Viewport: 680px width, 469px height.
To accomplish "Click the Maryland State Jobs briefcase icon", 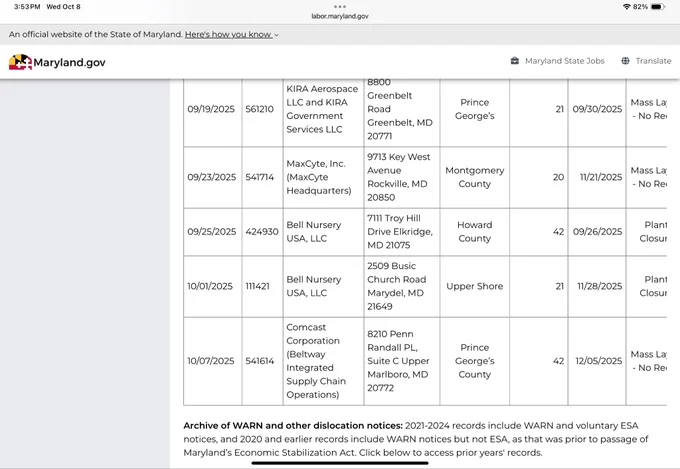I will point(515,61).
